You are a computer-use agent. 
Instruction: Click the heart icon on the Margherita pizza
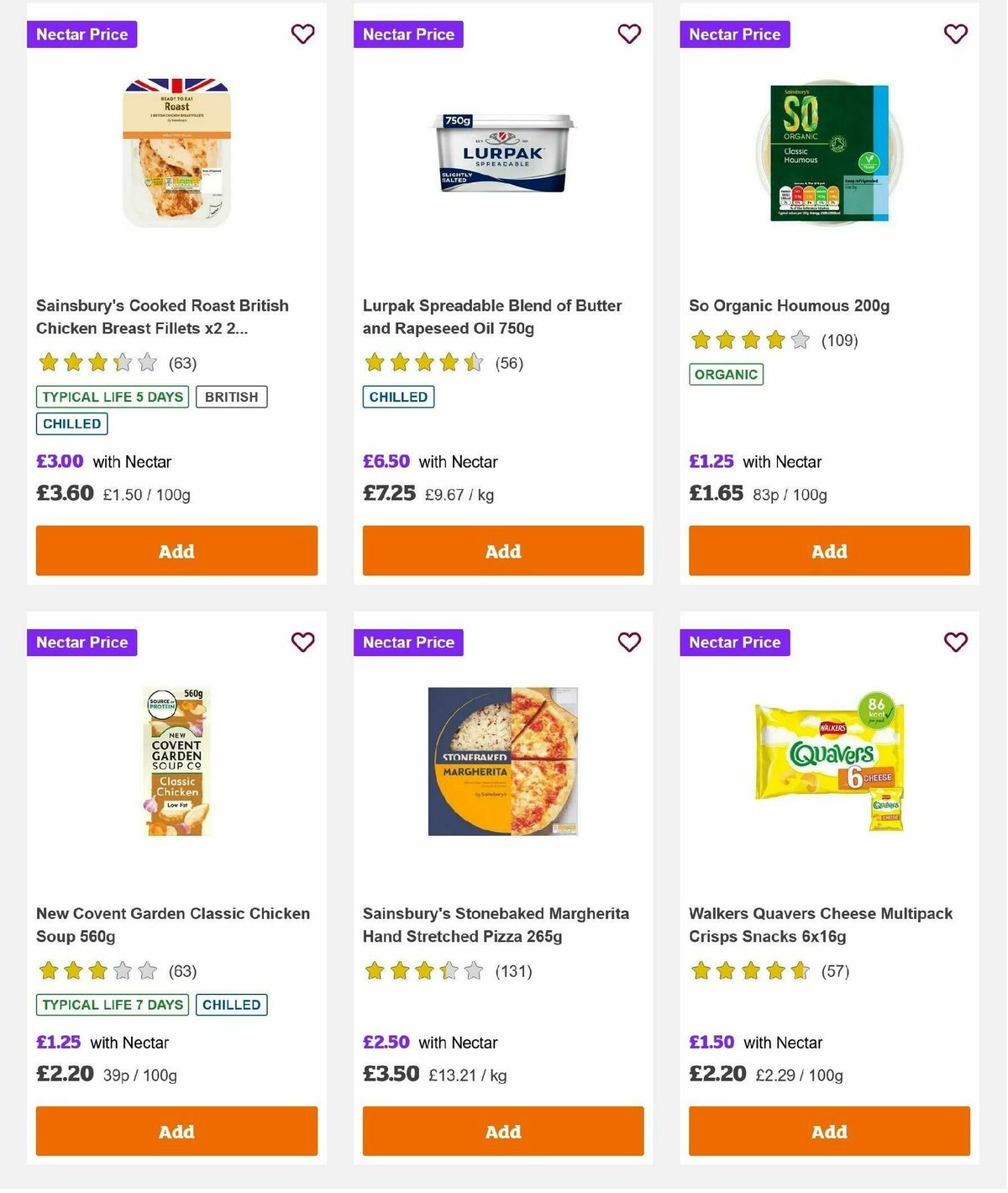tap(628, 642)
